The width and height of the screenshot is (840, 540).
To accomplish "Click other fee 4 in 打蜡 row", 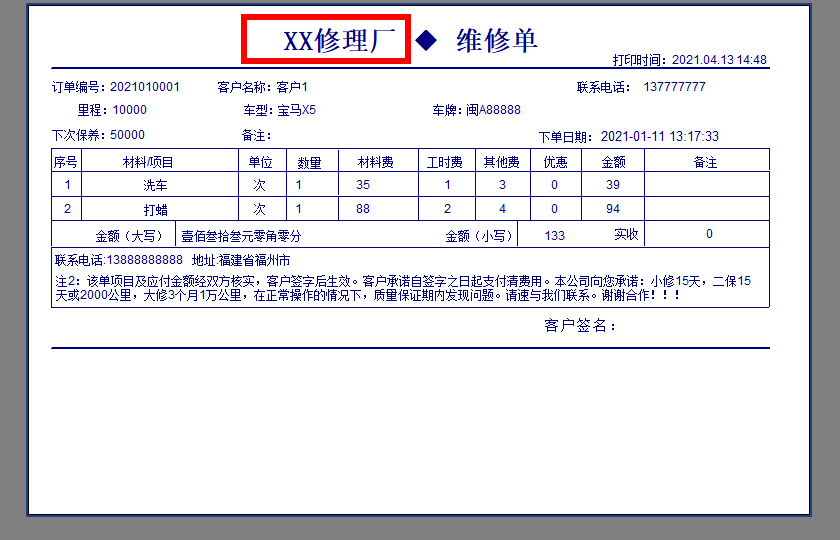I will (x=502, y=209).
